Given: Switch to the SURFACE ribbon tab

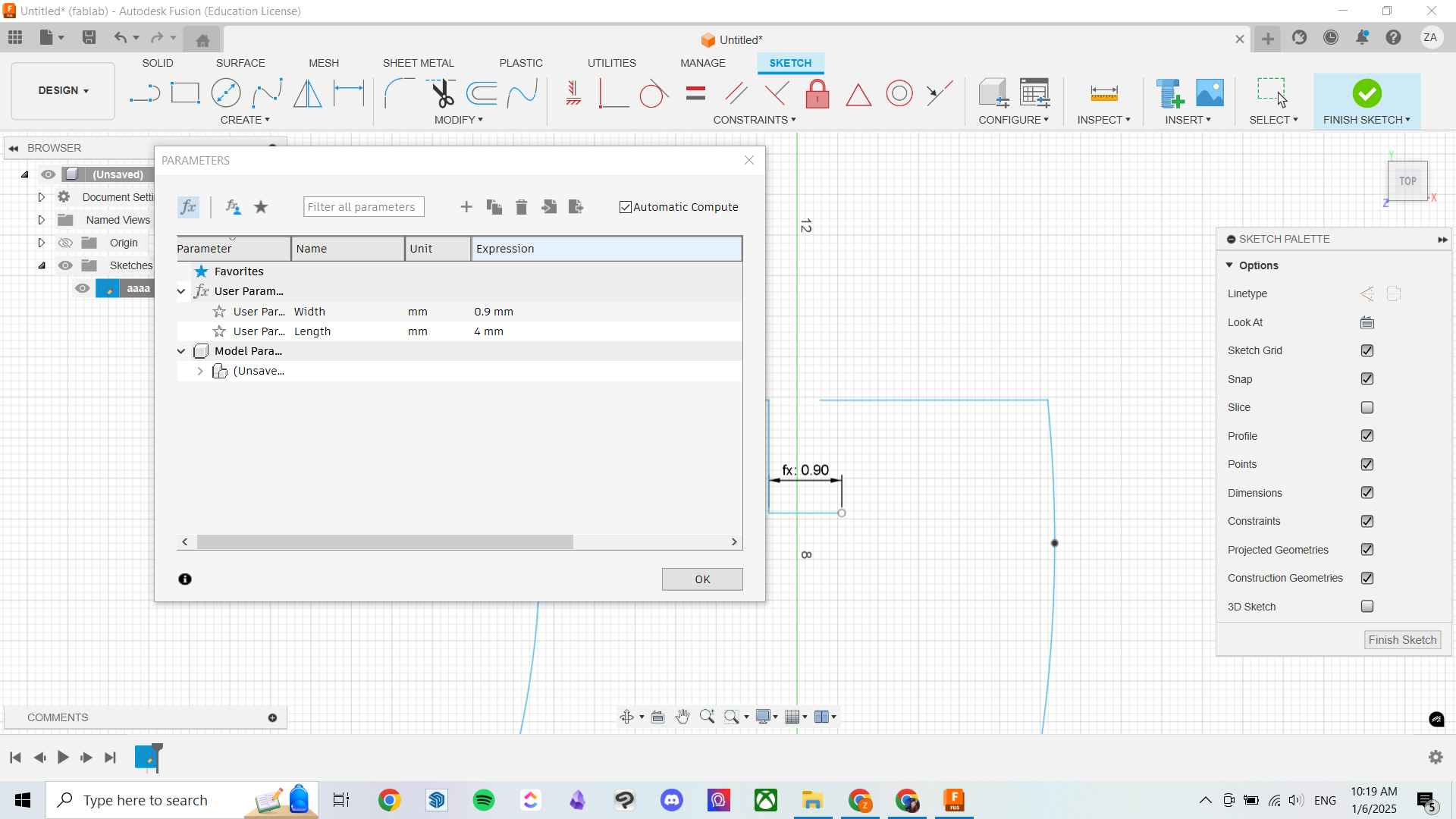Looking at the screenshot, I should pyautogui.click(x=238, y=63).
